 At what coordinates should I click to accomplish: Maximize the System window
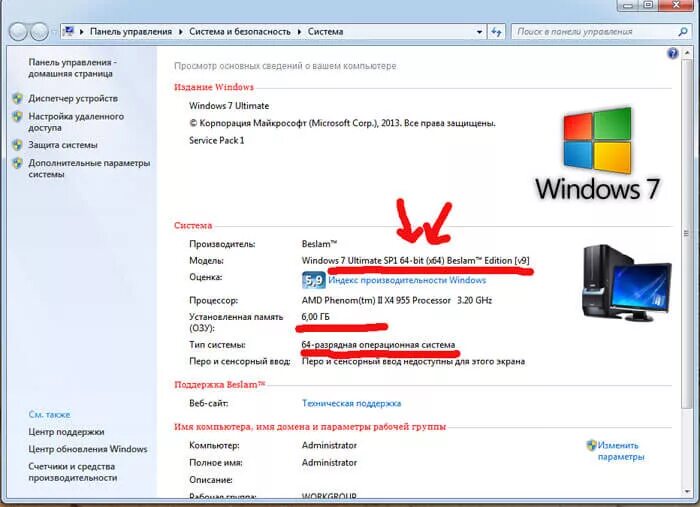649,5
